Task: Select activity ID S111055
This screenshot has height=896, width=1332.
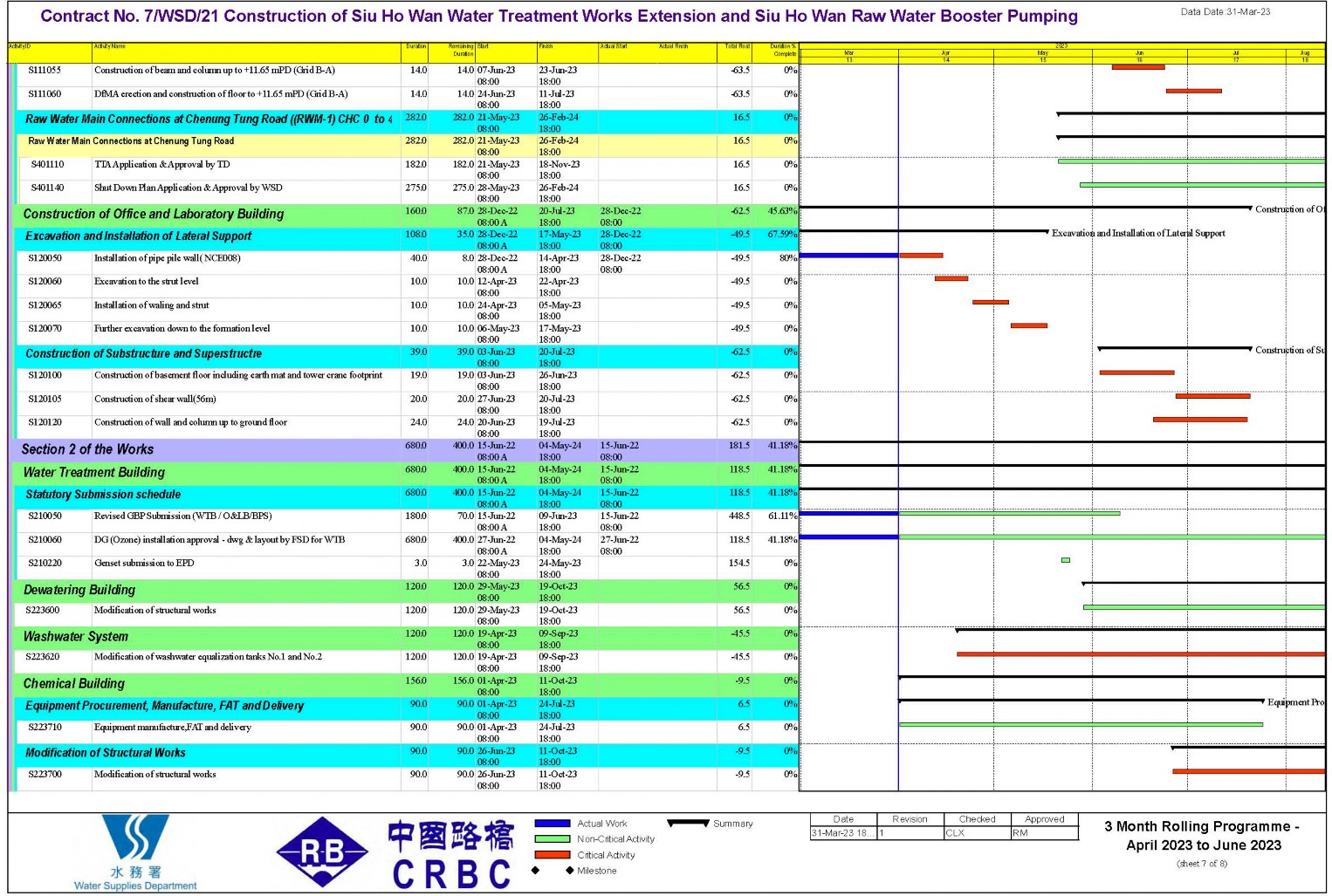Action: [45, 71]
